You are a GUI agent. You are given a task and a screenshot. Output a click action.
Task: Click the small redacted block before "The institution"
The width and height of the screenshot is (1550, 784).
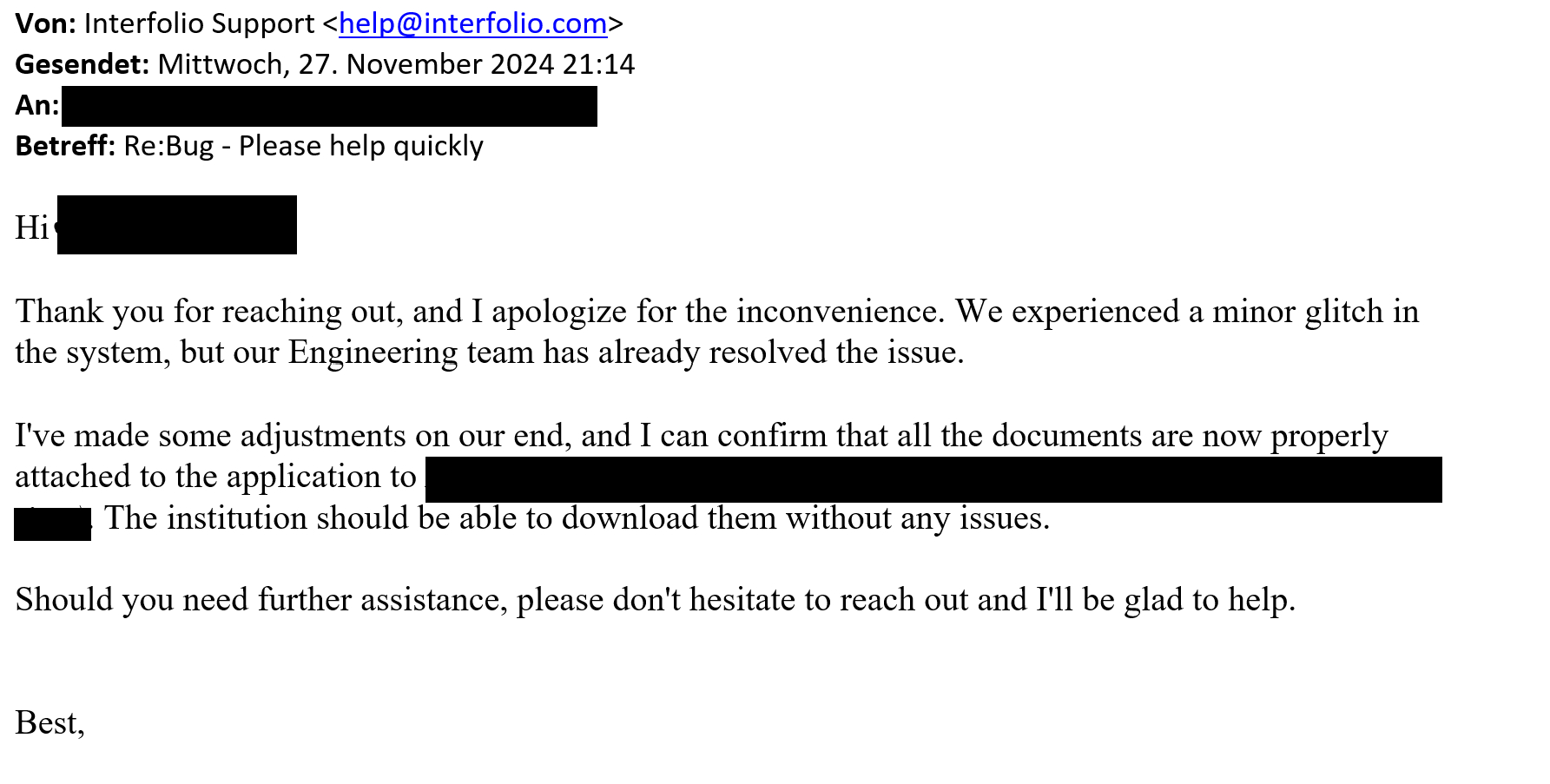click(x=52, y=524)
